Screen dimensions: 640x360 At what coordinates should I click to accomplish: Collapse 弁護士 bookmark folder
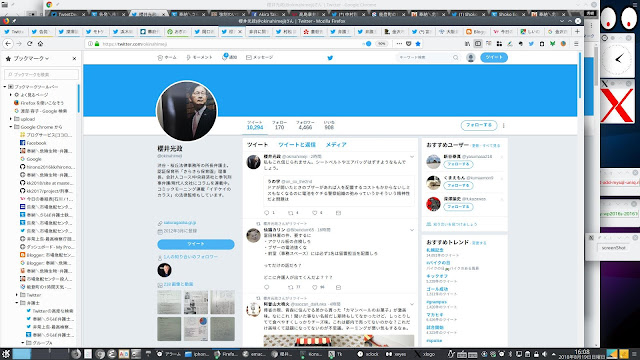click(x=17, y=303)
